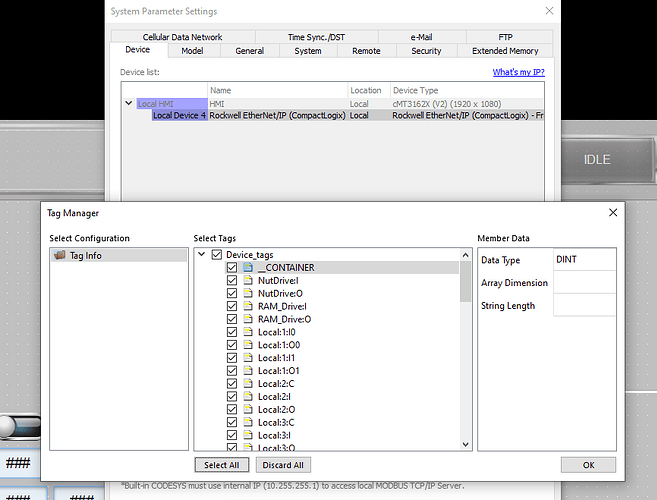Click the Local:1:I0 tag icon
The width and height of the screenshot is (657, 500).
click(248, 332)
